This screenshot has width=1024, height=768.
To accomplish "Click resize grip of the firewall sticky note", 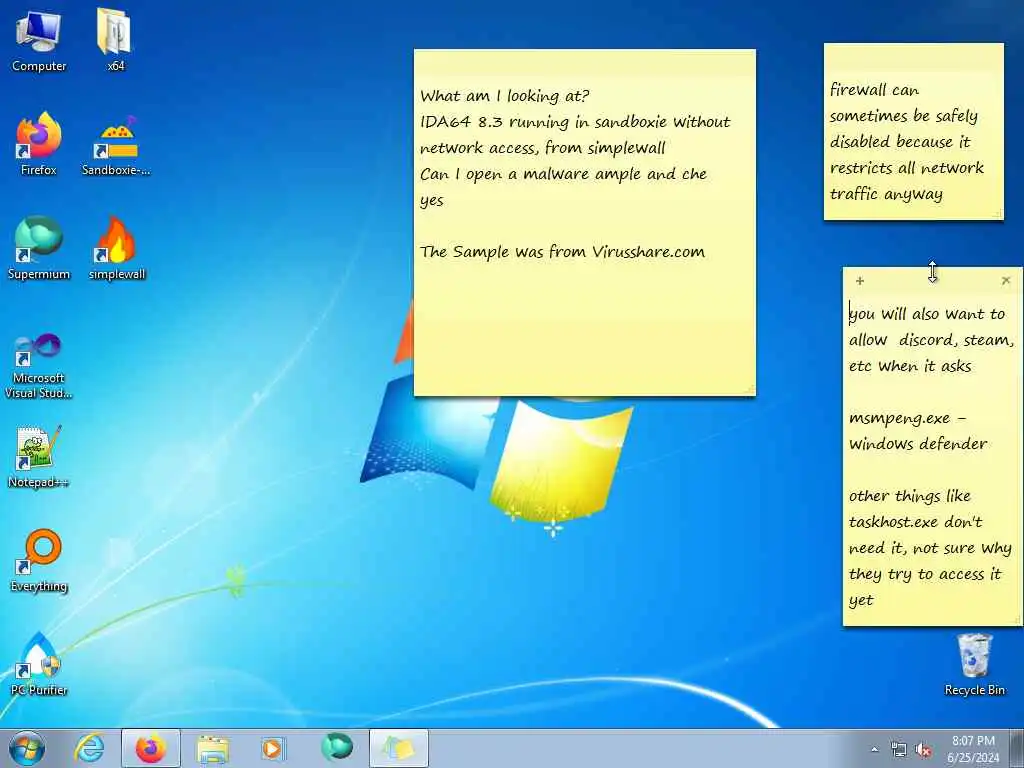I will click(998, 214).
